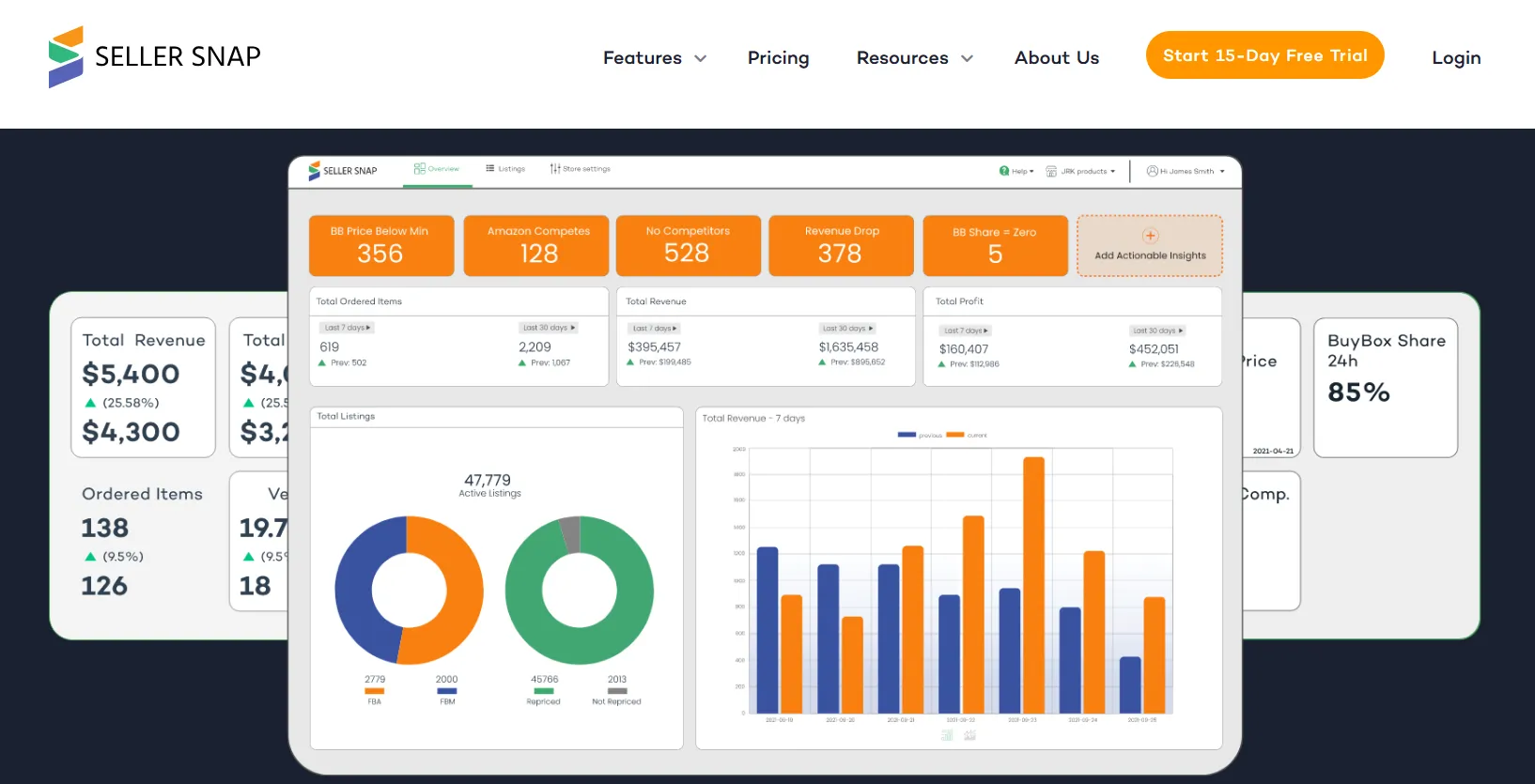Expand the Resources dropdown chevron
1535x784 pixels.
(x=967, y=58)
